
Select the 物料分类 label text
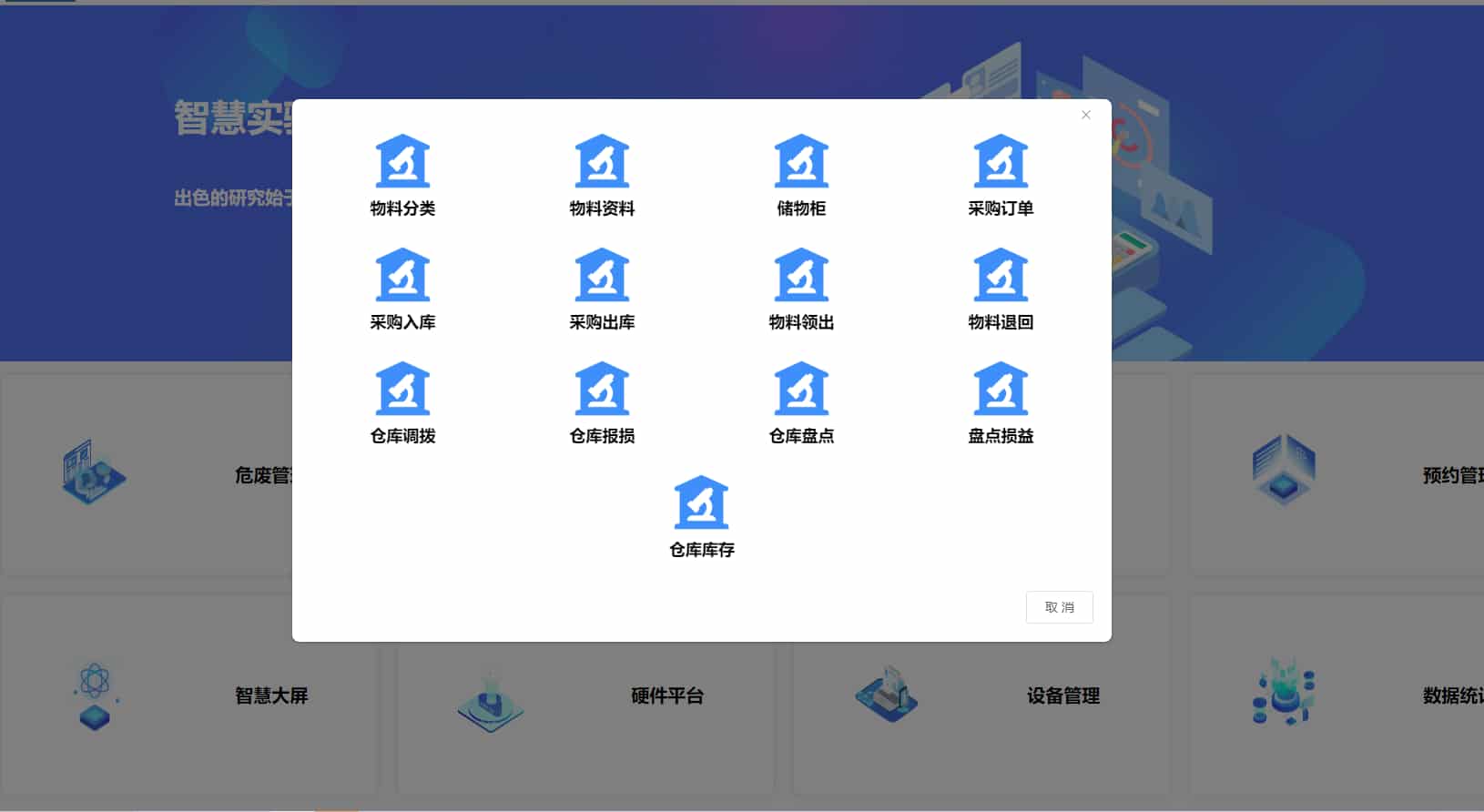click(x=402, y=208)
